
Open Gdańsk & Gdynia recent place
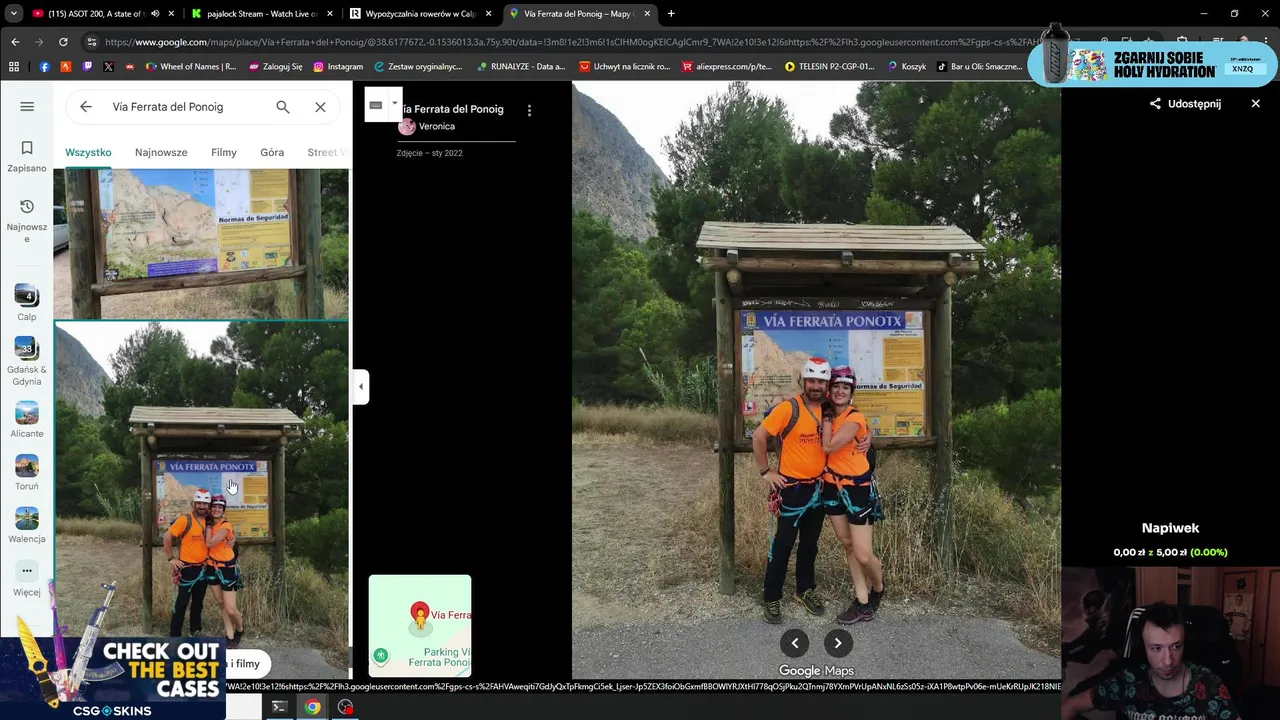click(27, 362)
